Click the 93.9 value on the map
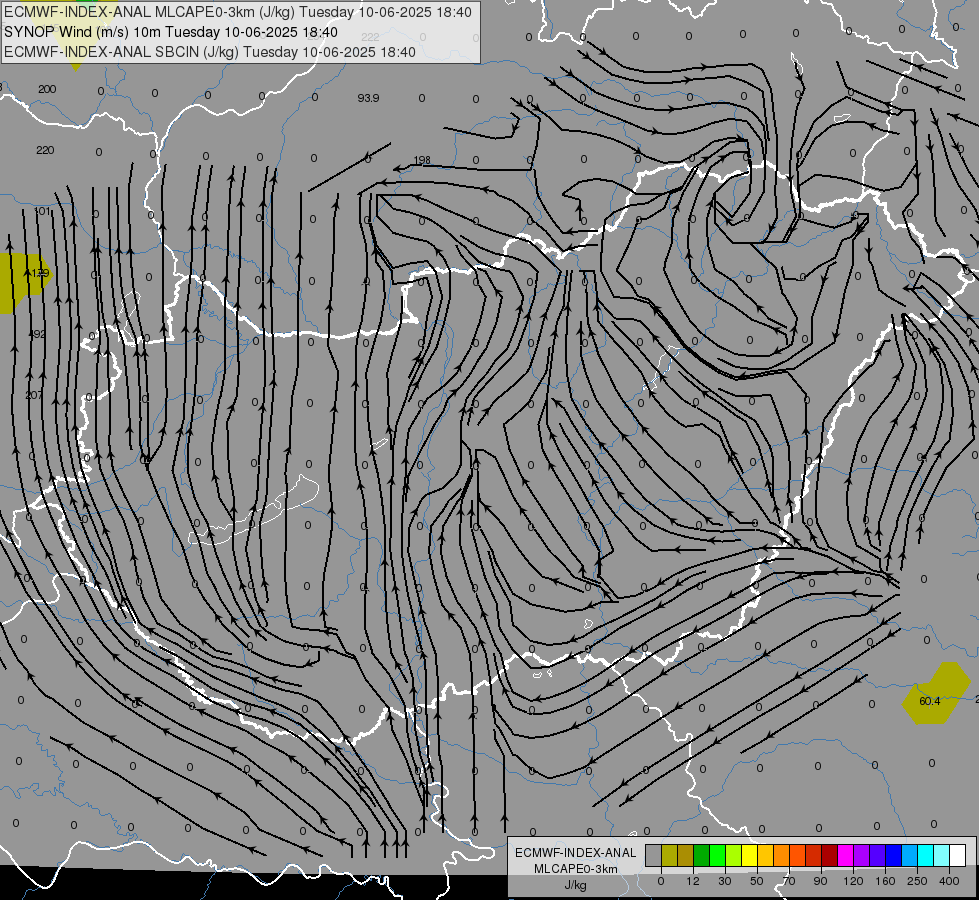This screenshot has width=979, height=900. pyautogui.click(x=368, y=98)
